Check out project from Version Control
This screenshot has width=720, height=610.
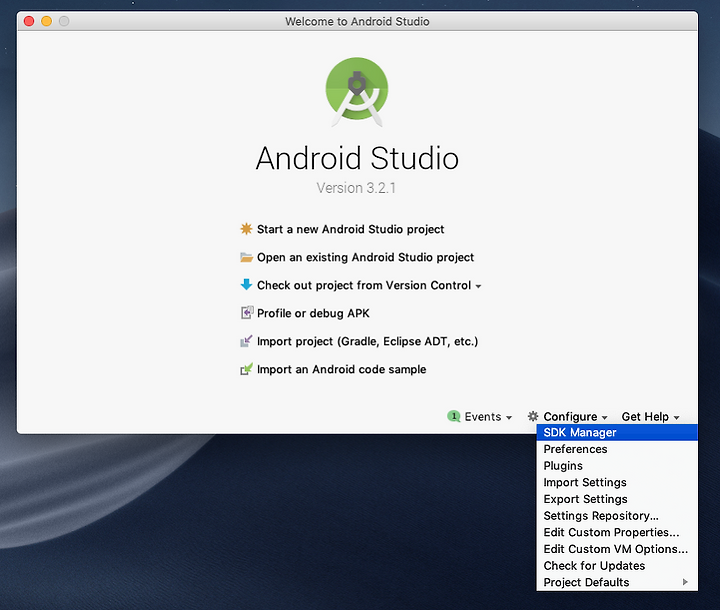tap(364, 285)
